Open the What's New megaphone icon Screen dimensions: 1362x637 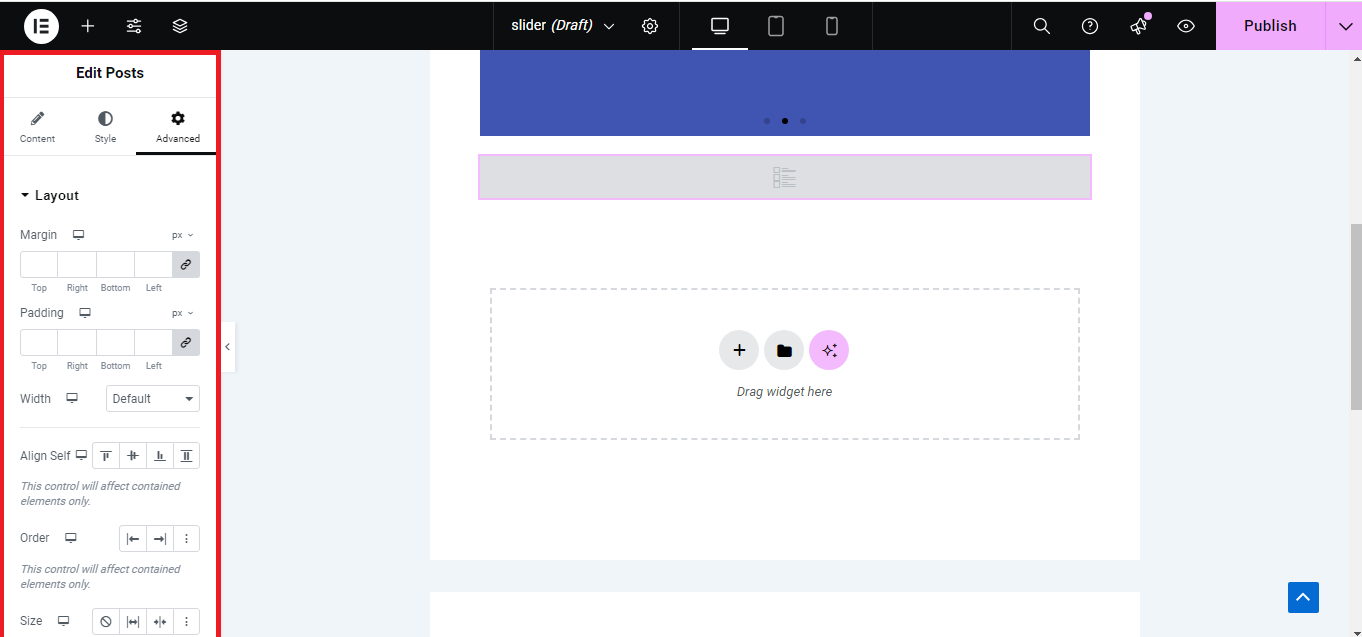1138,26
